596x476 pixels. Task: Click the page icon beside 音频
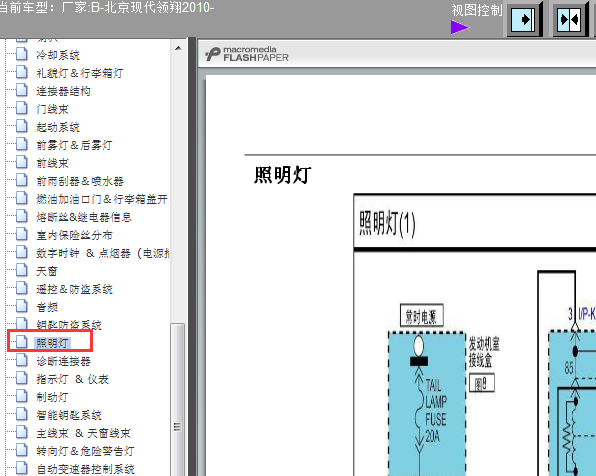[22, 306]
